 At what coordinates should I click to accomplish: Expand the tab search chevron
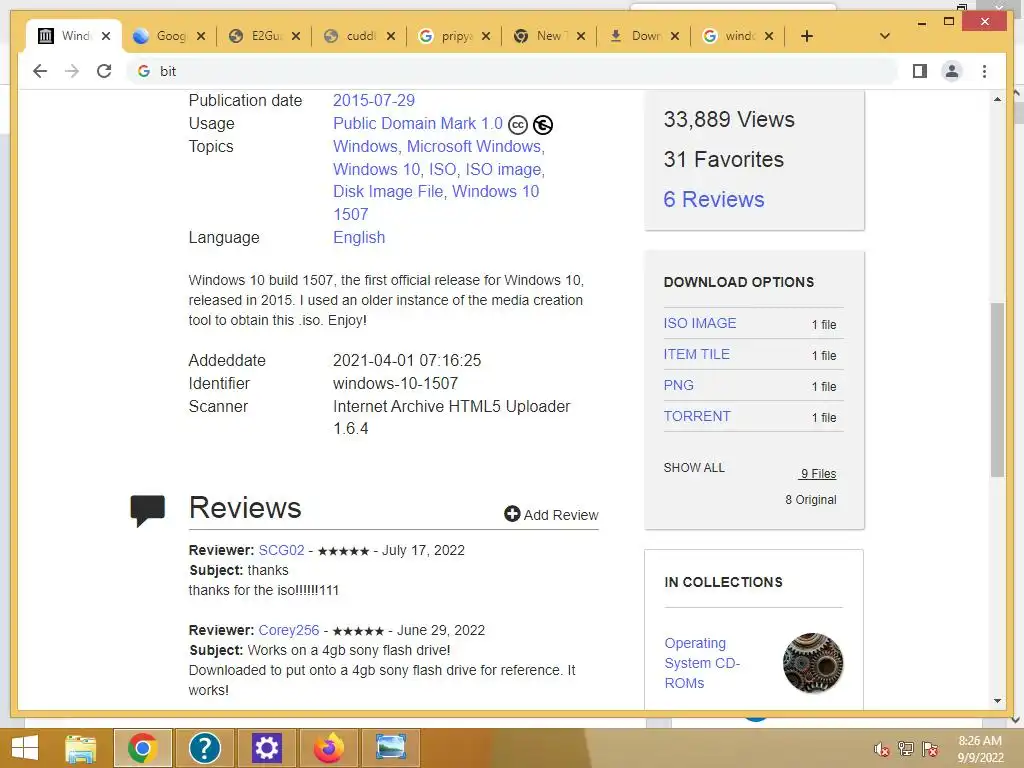(884, 36)
